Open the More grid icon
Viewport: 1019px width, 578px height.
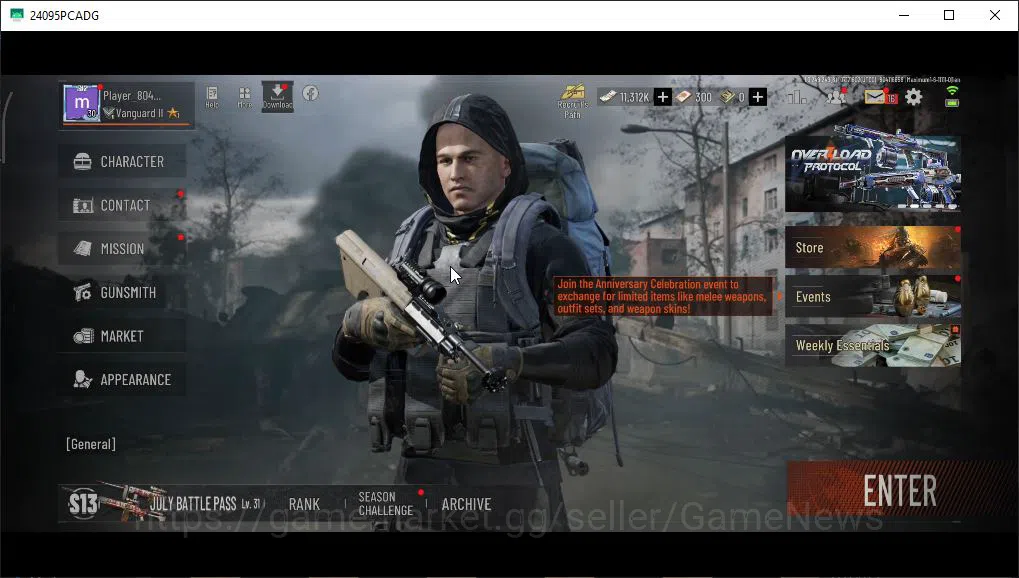(x=244, y=97)
